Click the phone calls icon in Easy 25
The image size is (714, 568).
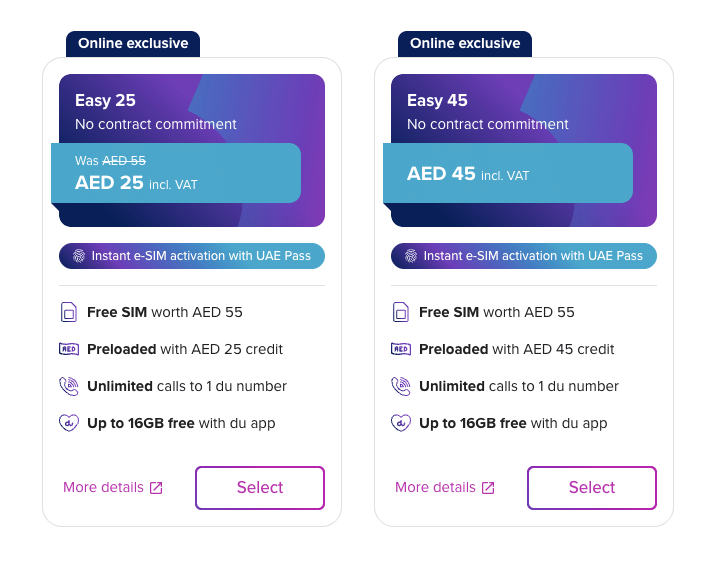pyautogui.click(x=69, y=386)
